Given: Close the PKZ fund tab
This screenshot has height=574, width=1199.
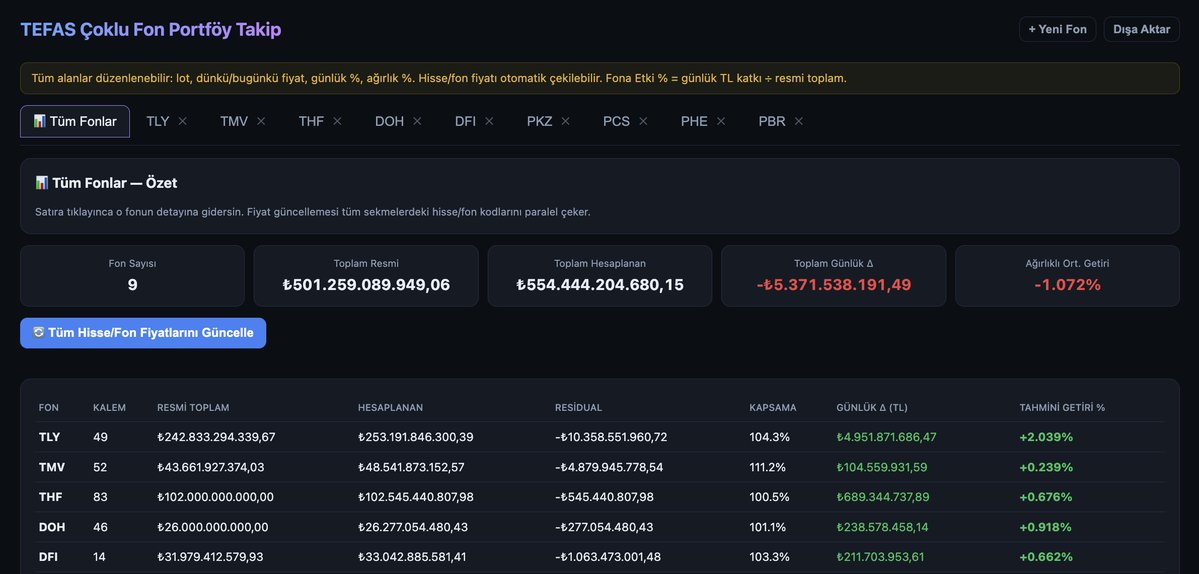Looking at the screenshot, I should [565, 121].
